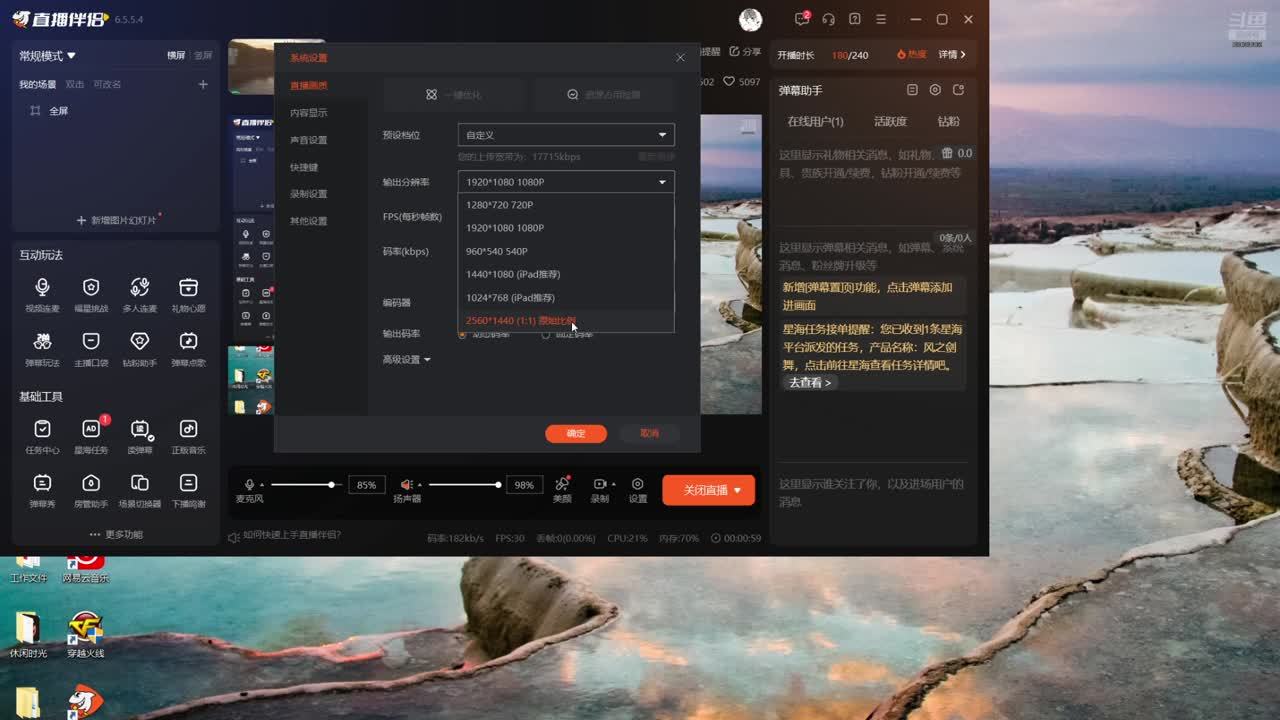The width and height of the screenshot is (1280, 720).
Task: Switch to the 活跃度 tab
Action: (890, 121)
